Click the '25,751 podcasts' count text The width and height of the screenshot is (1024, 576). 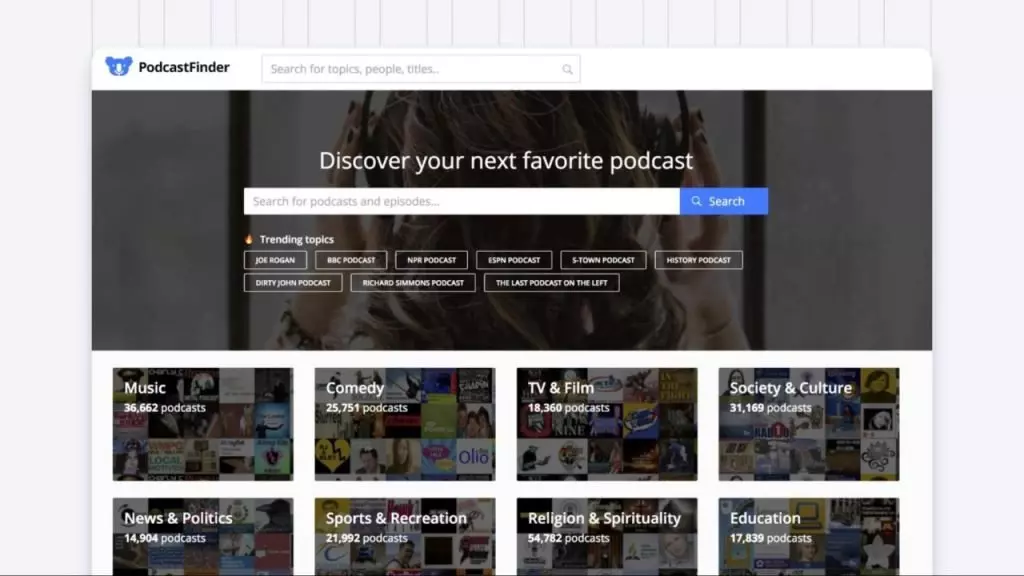click(x=366, y=408)
